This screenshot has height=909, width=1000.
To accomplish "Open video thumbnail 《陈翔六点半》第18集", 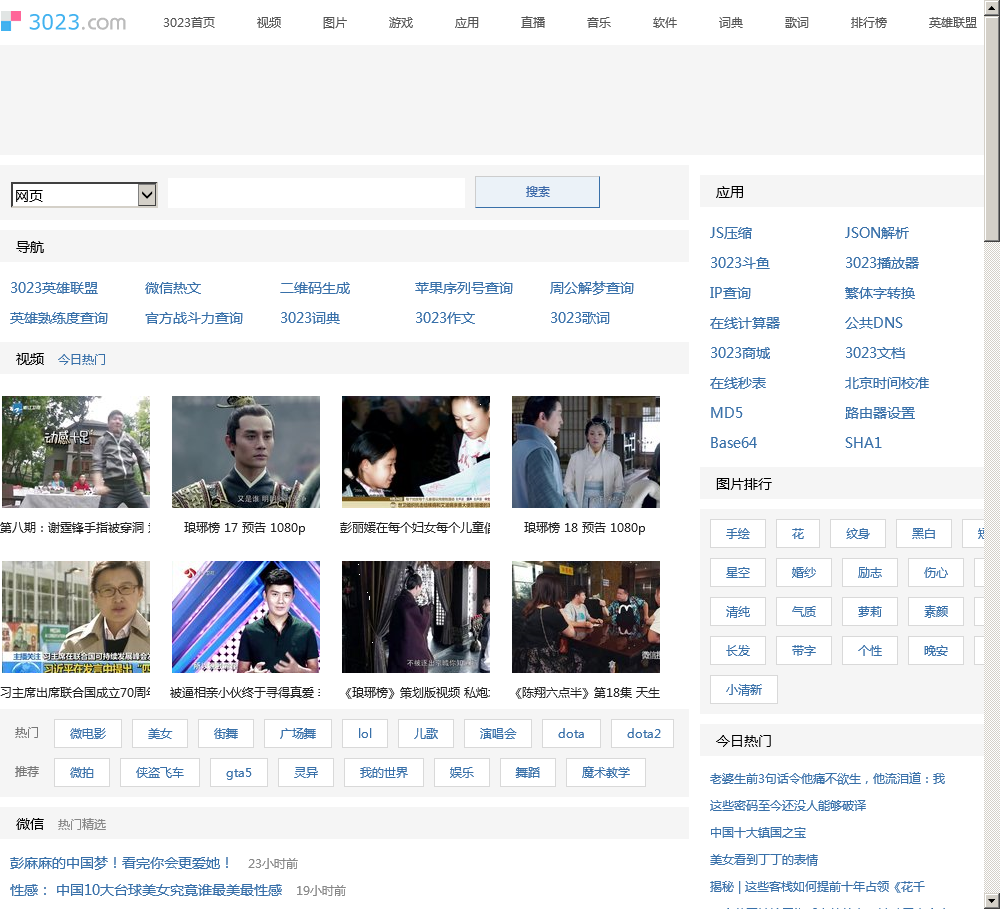I will (585, 617).
